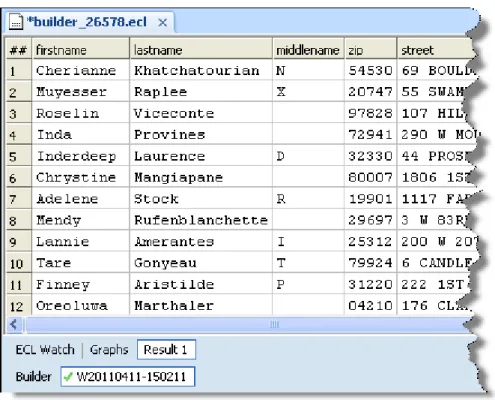
Task: Select the cell 'Chrystine'
Action: [x=80, y=177]
